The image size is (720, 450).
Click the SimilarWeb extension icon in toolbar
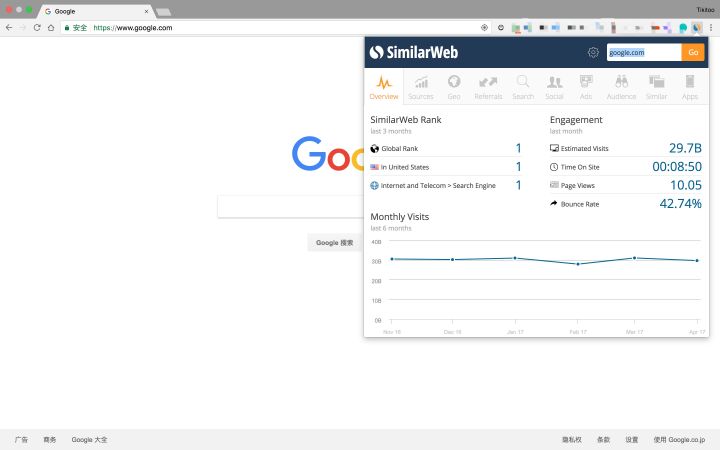click(x=697, y=28)
